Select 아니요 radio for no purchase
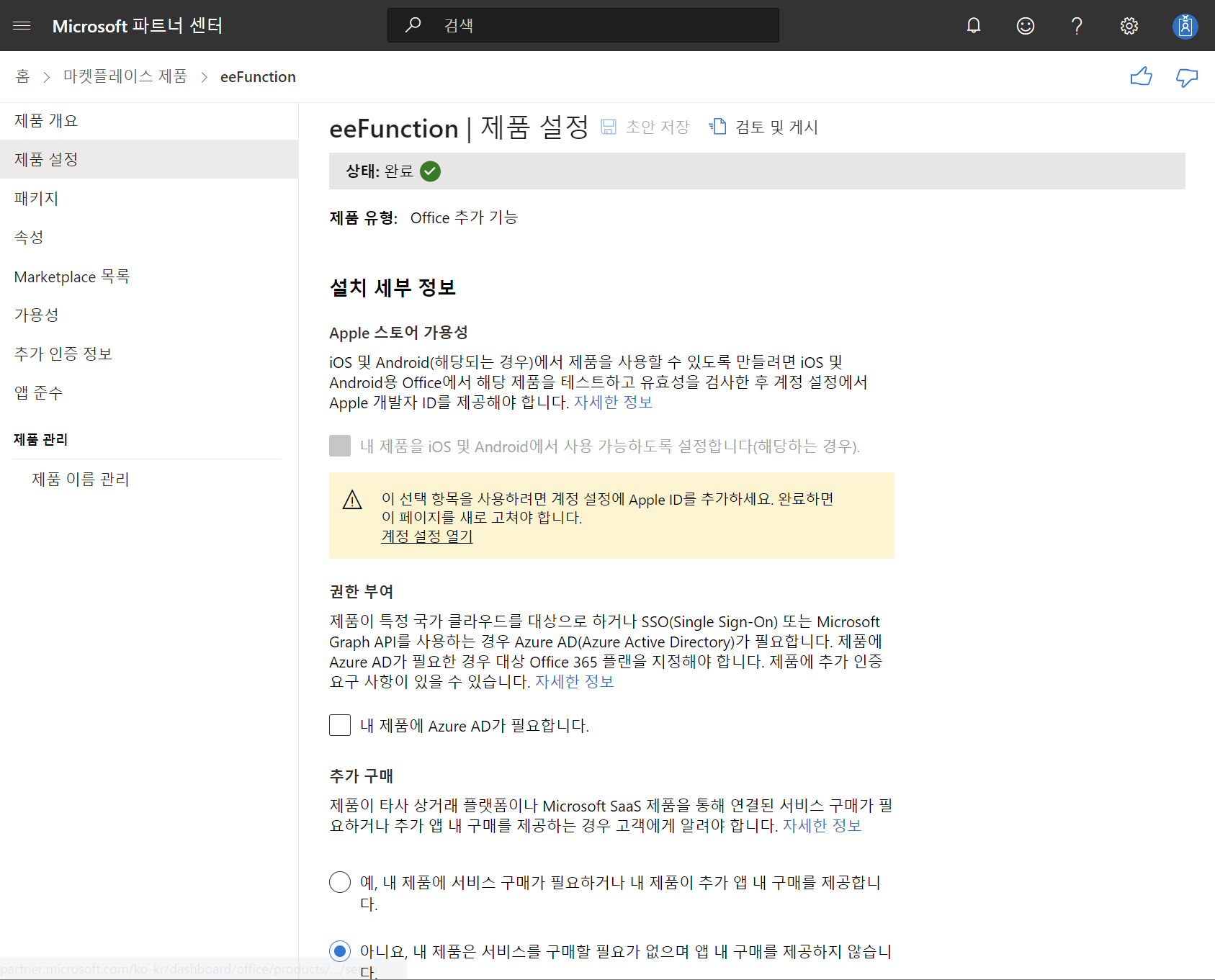 tap(340, 951)
